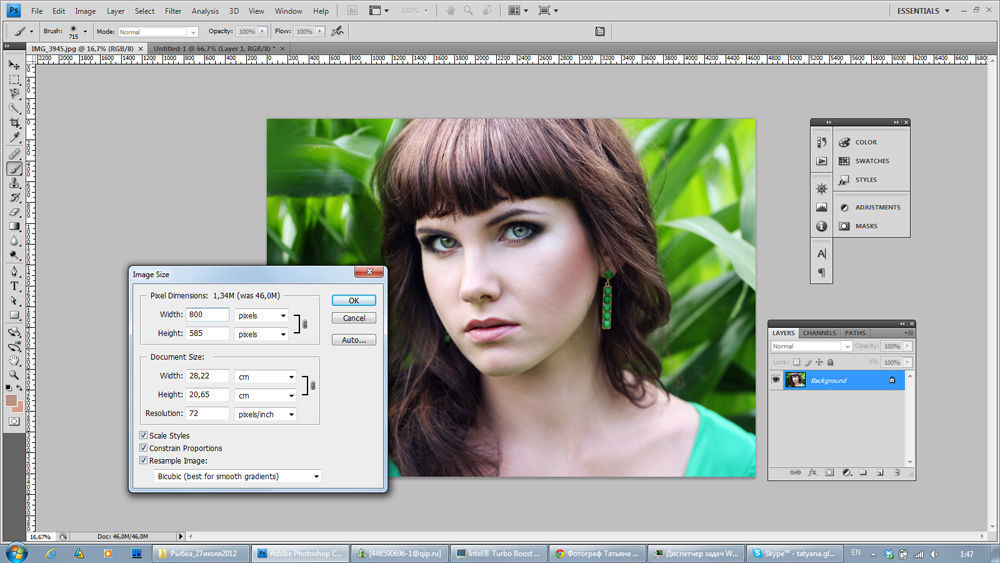Disable the Resample Image checkbox
Image resolution: width=1000 pixels, height=563 pixels.
tap(144, 461)
